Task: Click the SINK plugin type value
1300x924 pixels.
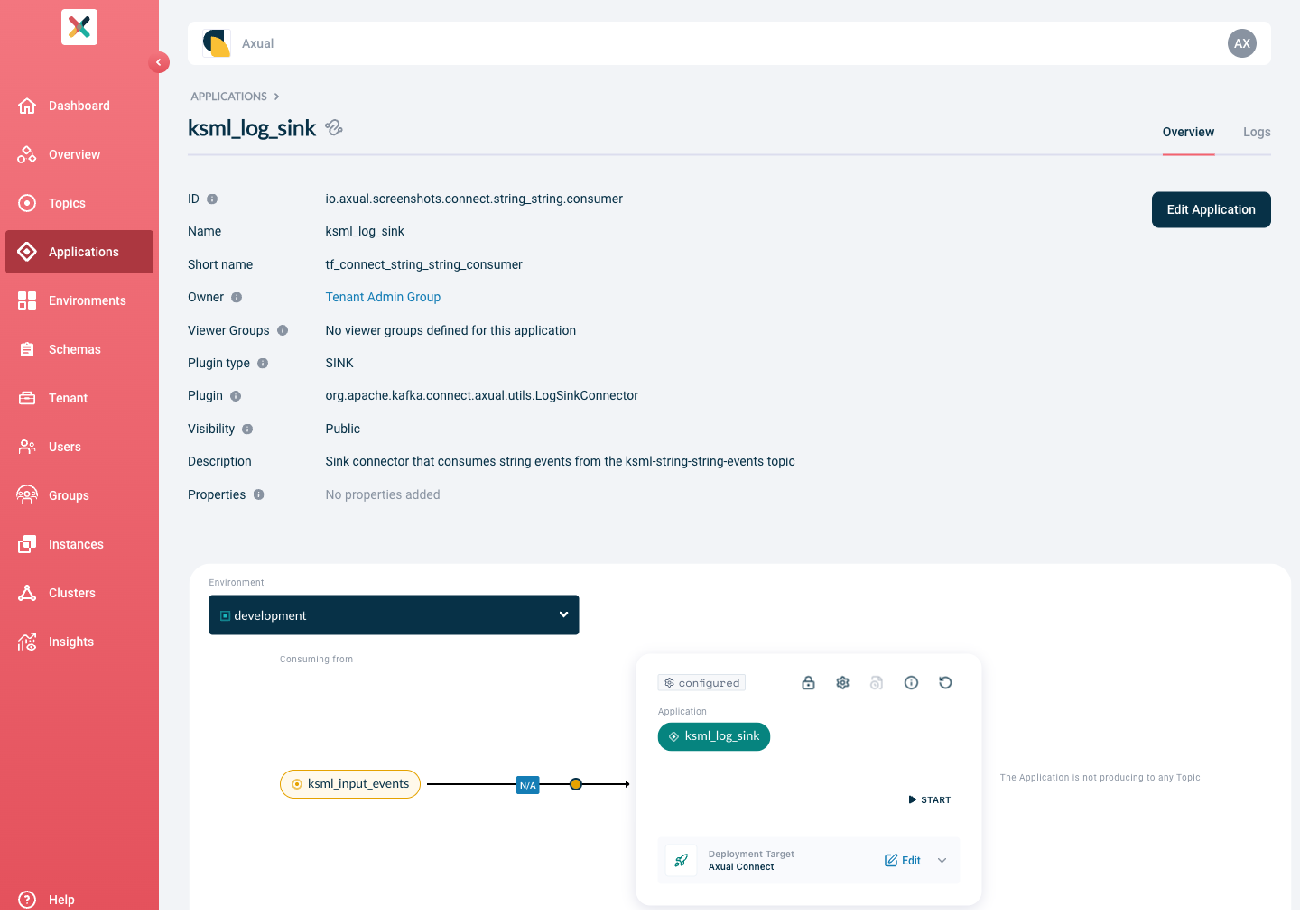Action: [339, 363]
